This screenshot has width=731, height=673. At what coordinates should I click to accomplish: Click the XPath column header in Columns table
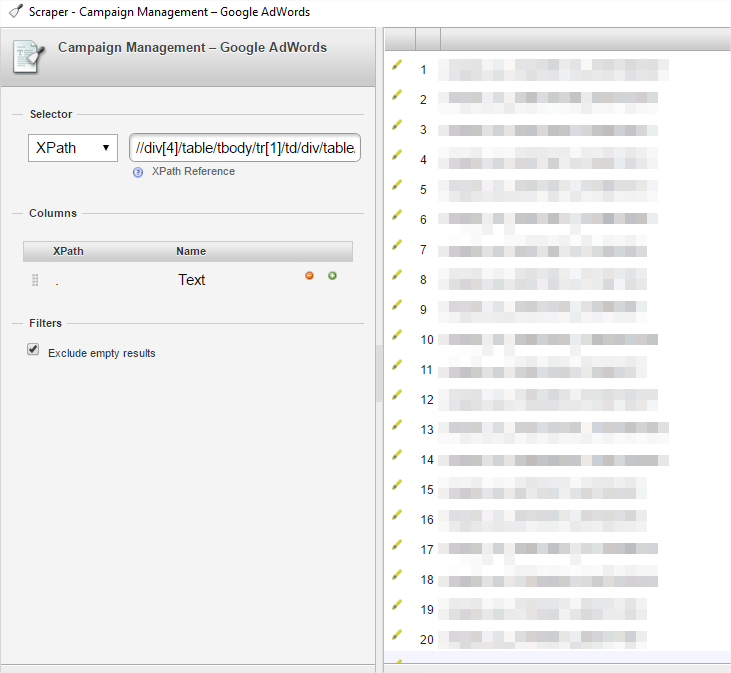coord(68,251)
